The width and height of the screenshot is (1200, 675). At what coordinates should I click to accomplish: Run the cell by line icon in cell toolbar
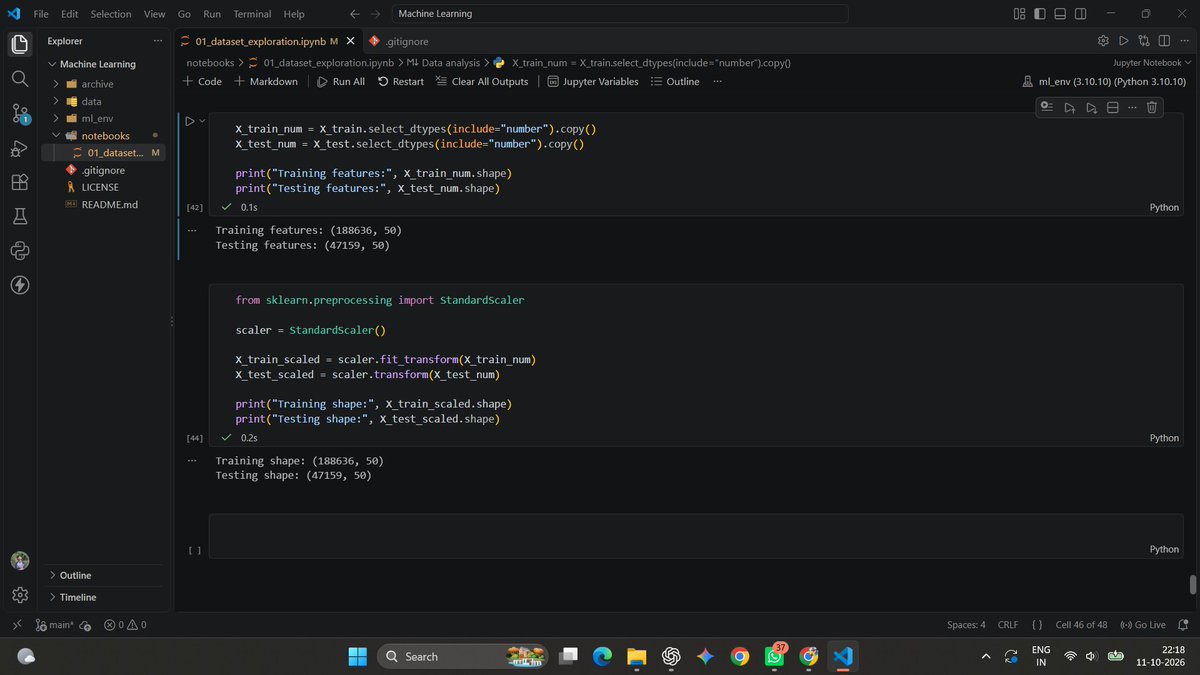tap(1047, 107)
